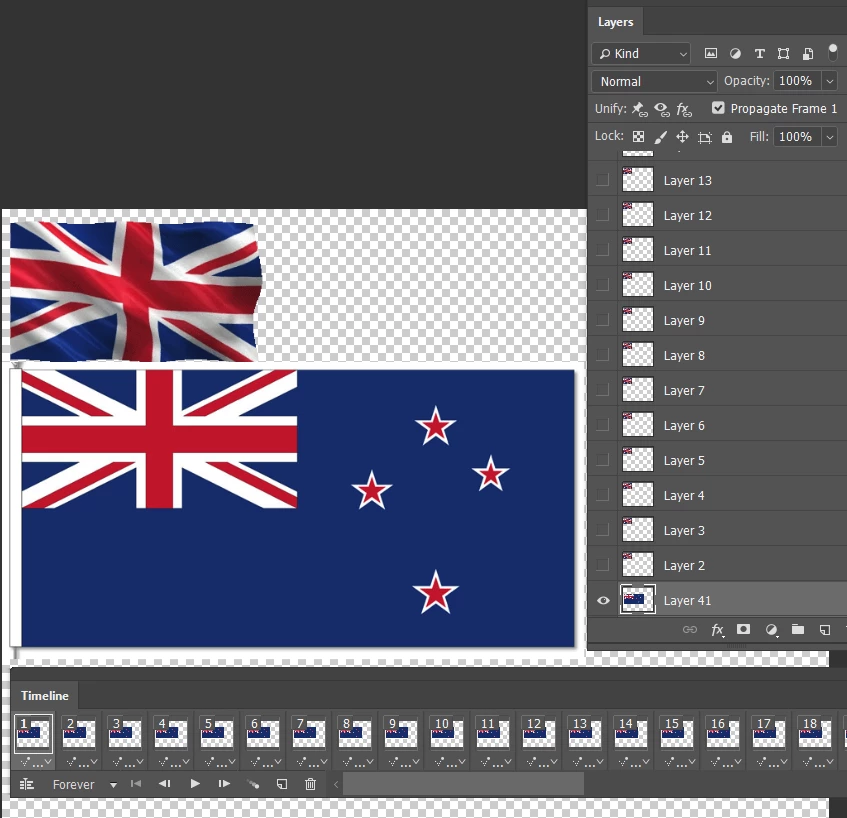Open the Forever looping options dropdown

point(85,785)
